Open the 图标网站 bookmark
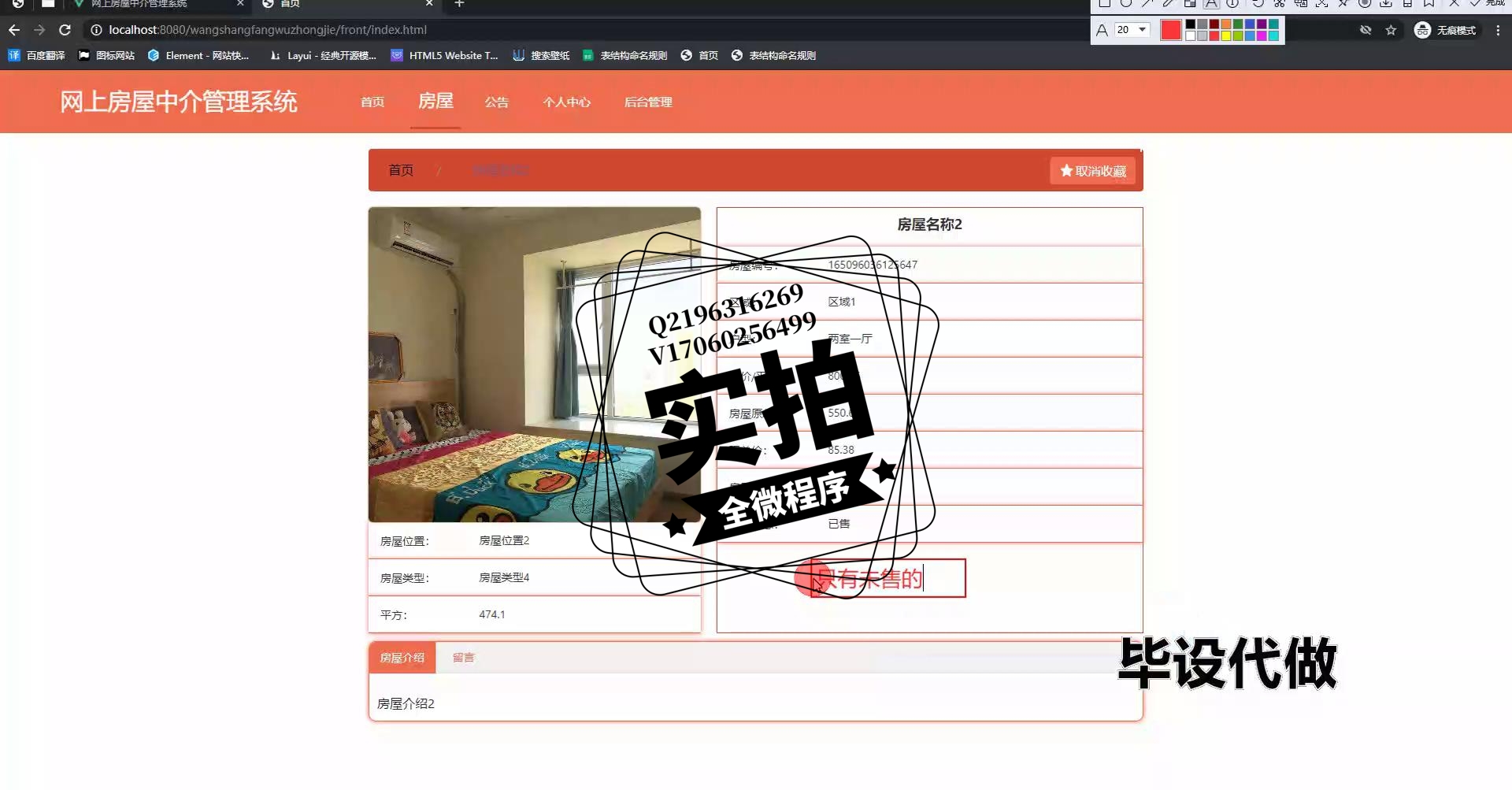 (106, 55)
